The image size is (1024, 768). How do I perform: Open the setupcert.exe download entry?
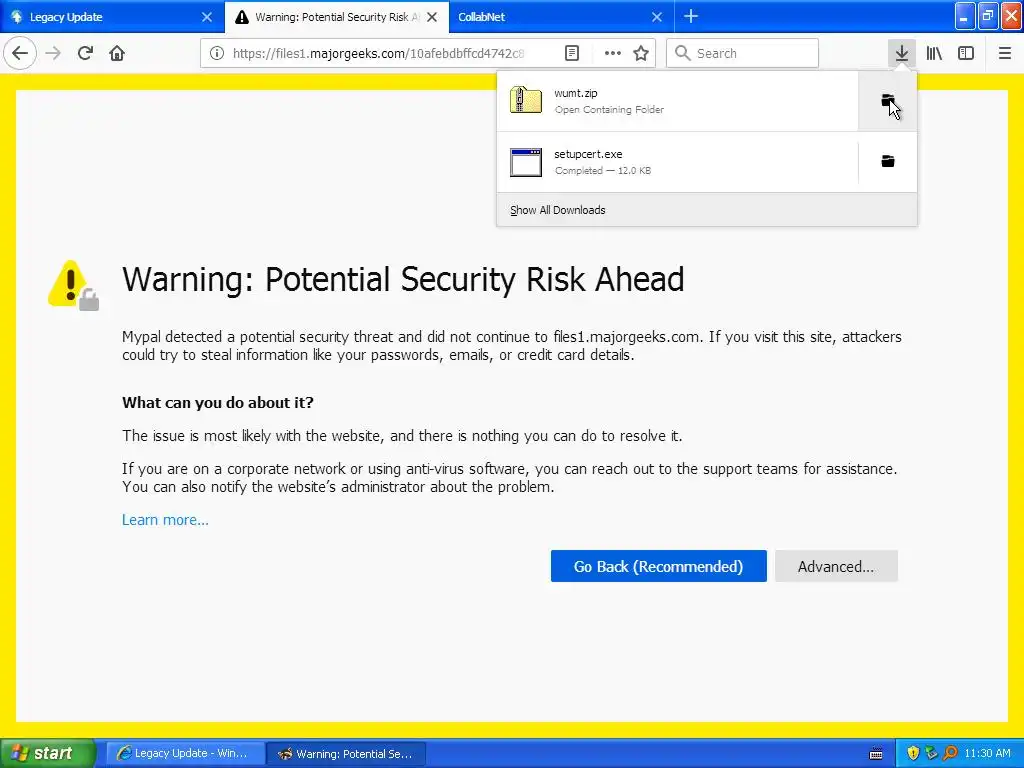[x=677, y=162]
